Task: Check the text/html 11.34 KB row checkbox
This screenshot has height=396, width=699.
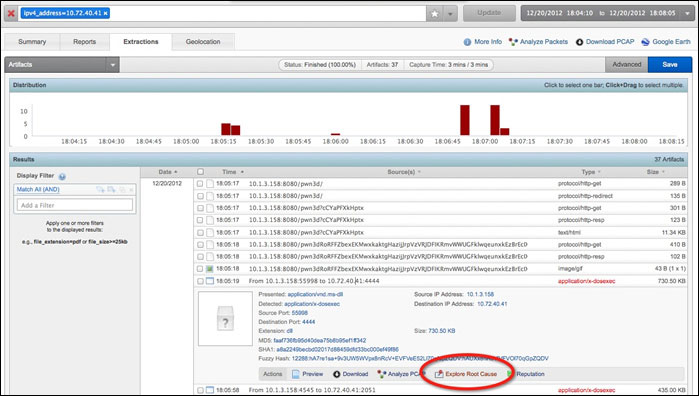Action: coord(200,232)
